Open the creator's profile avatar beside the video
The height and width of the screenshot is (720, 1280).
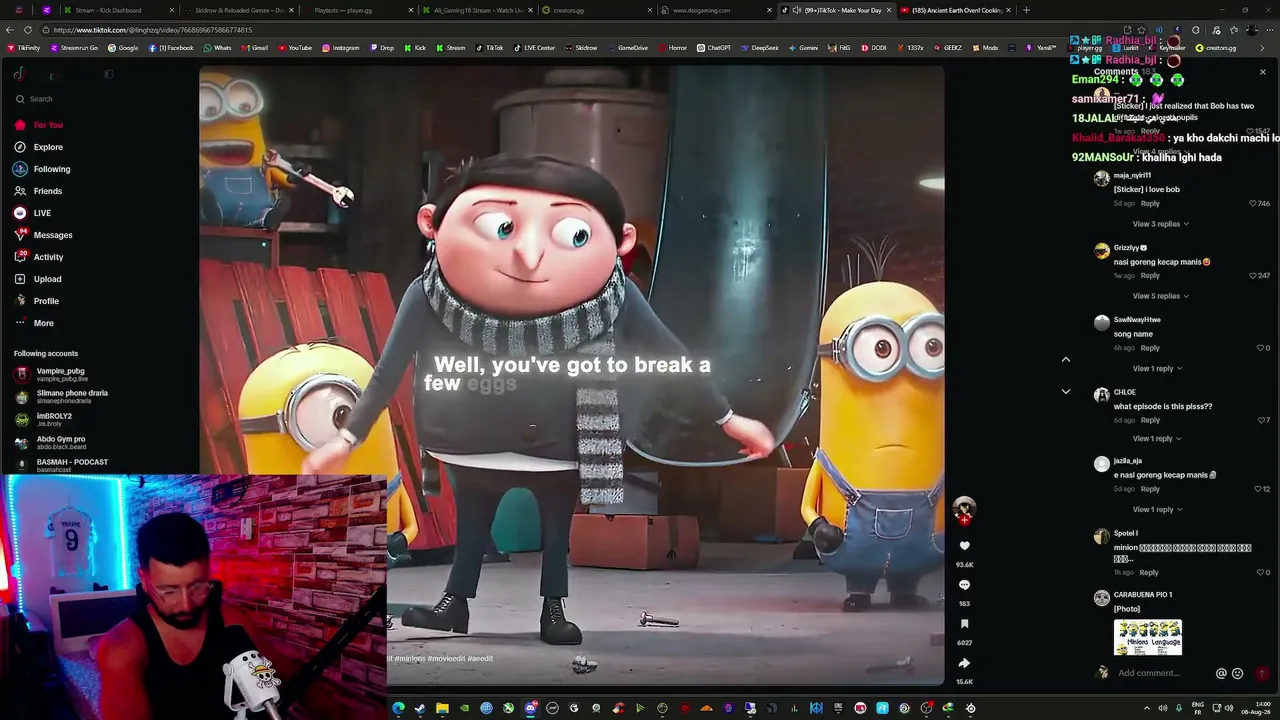tap(964, 508)
